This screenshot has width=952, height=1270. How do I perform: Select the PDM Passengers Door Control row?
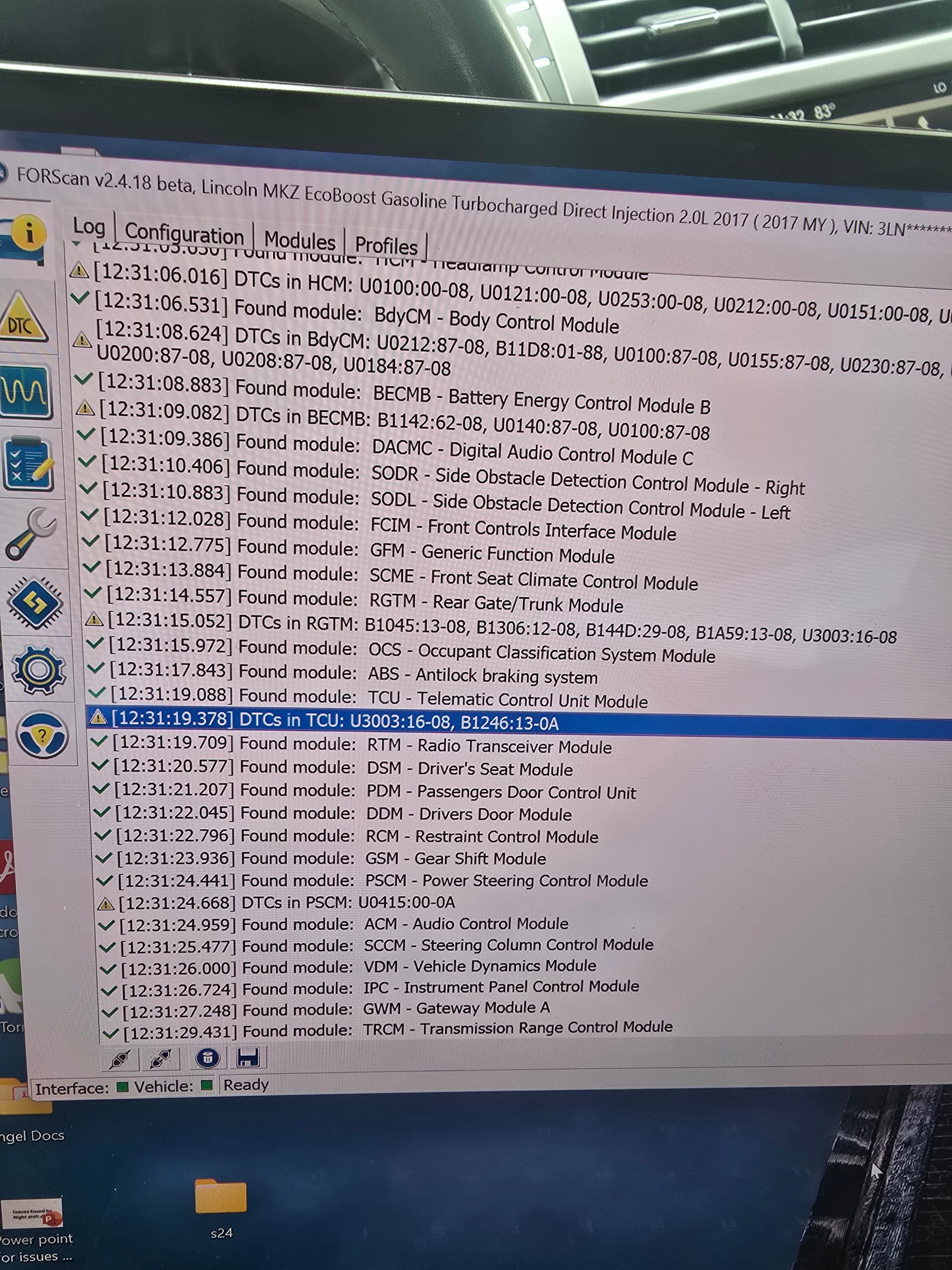(x=364, y=791)
